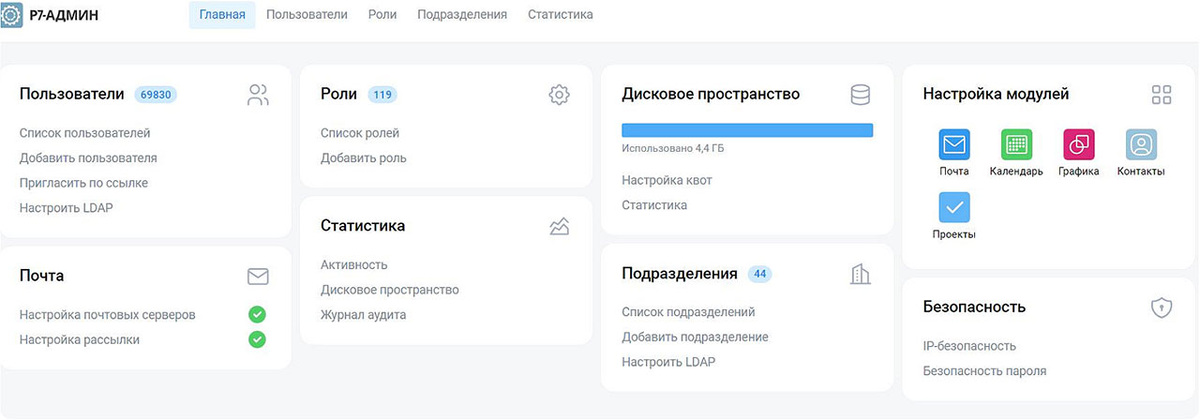Click the gear icon in Роли card
This screenshot has height=420, width=1200.
559,95
